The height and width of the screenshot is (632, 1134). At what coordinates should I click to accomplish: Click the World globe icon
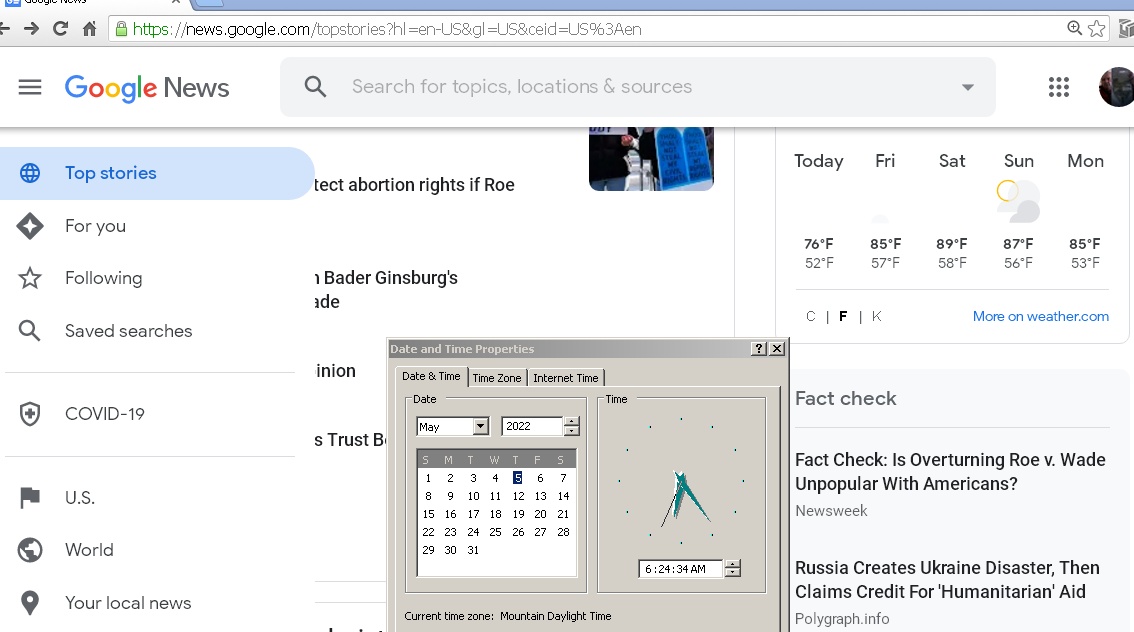[x=30, y=550]
